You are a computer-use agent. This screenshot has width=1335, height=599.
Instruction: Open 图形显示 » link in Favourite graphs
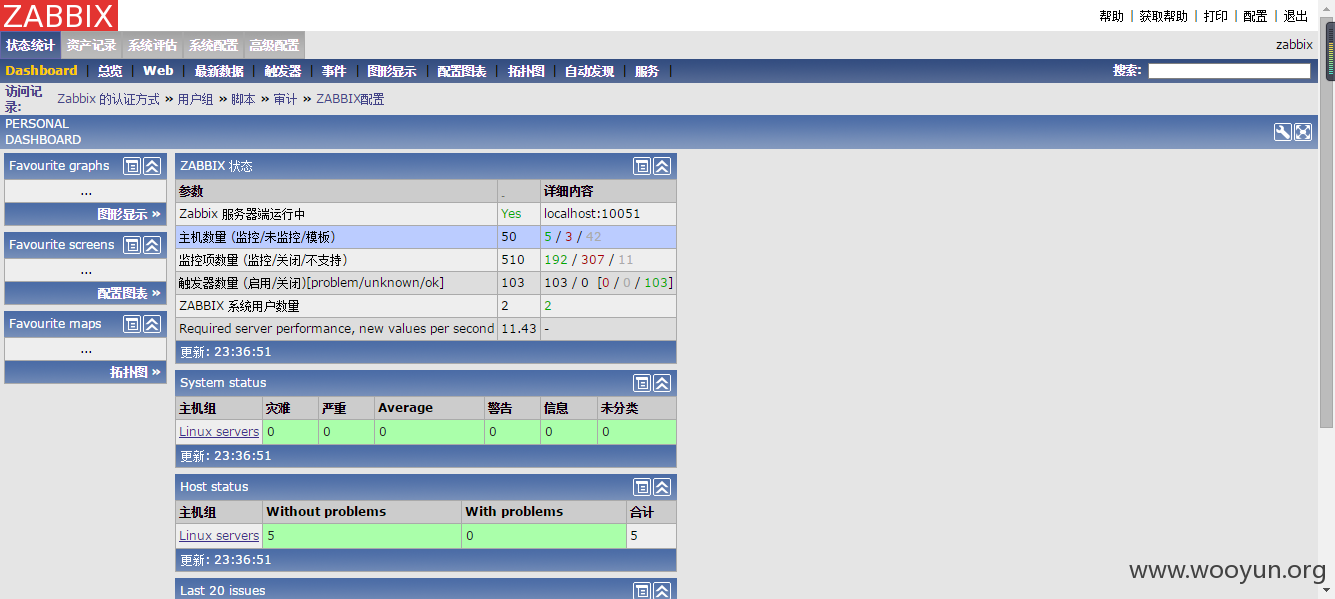coord(129,214)
